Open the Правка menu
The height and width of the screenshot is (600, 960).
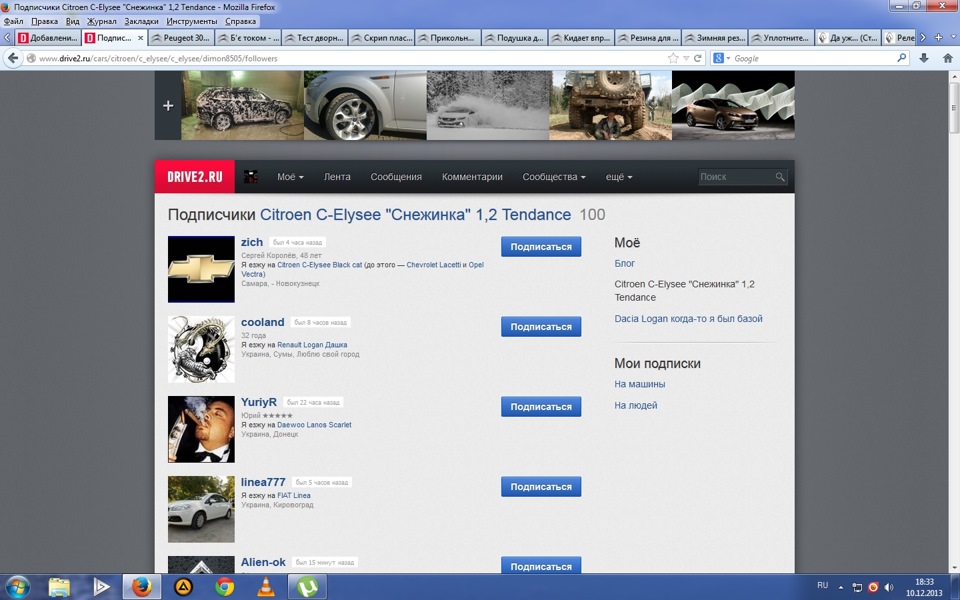click(x=44, y=21)
